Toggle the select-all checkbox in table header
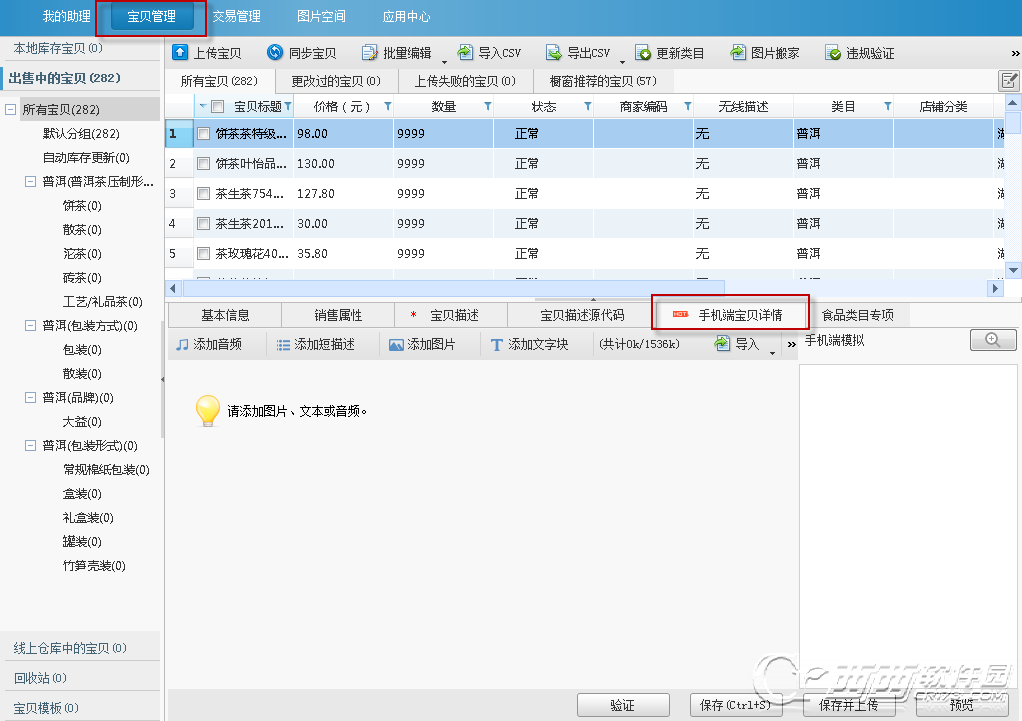Image resolution: width=1022 pixels, height=721 pixels. click(218, 106)
